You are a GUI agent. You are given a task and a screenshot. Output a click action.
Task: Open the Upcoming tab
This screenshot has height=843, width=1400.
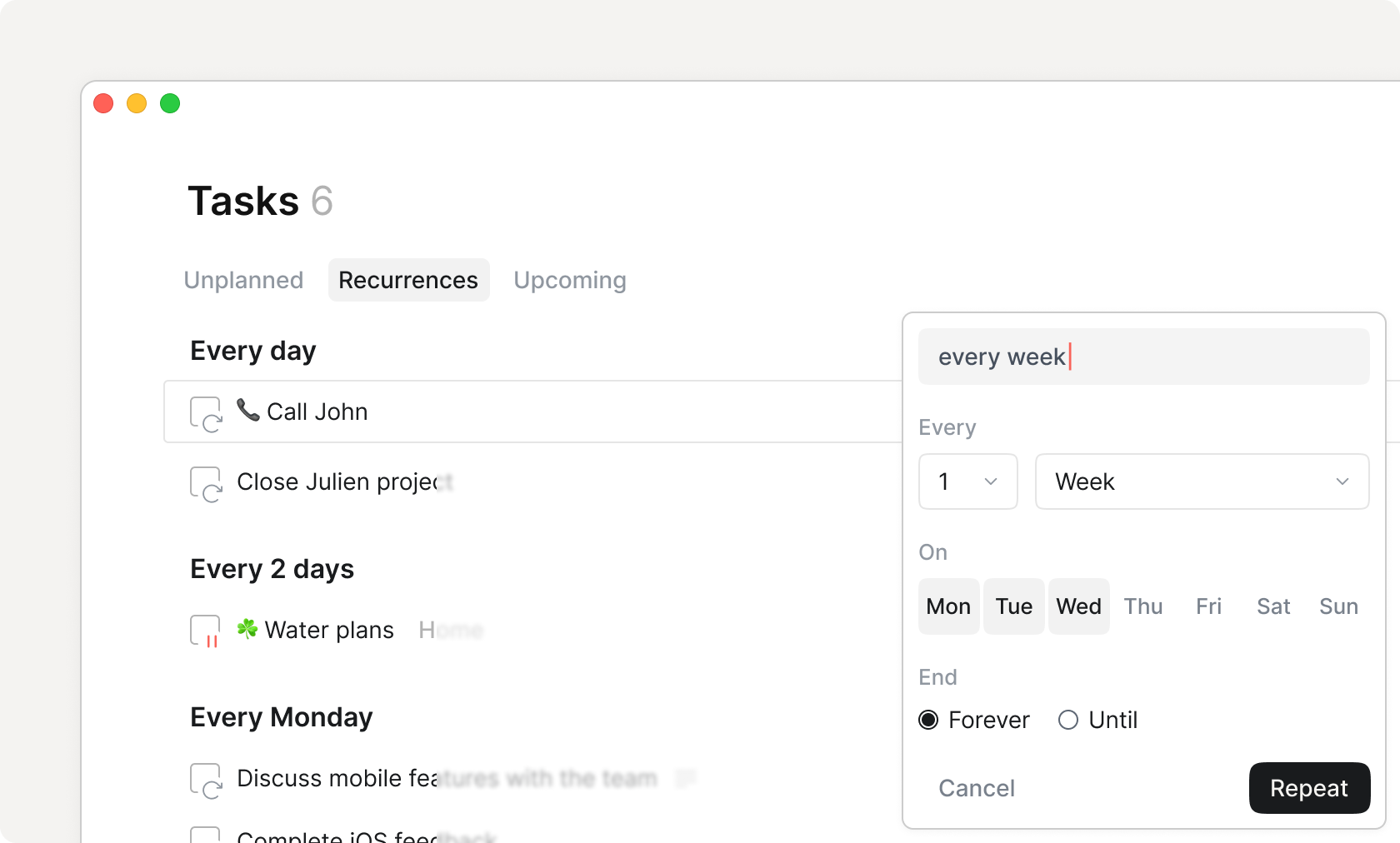[x=570, y=280]
